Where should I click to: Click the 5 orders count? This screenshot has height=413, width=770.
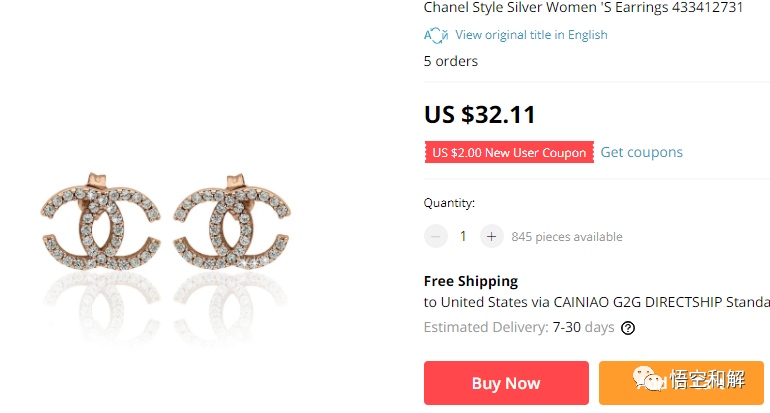[450, 61]
